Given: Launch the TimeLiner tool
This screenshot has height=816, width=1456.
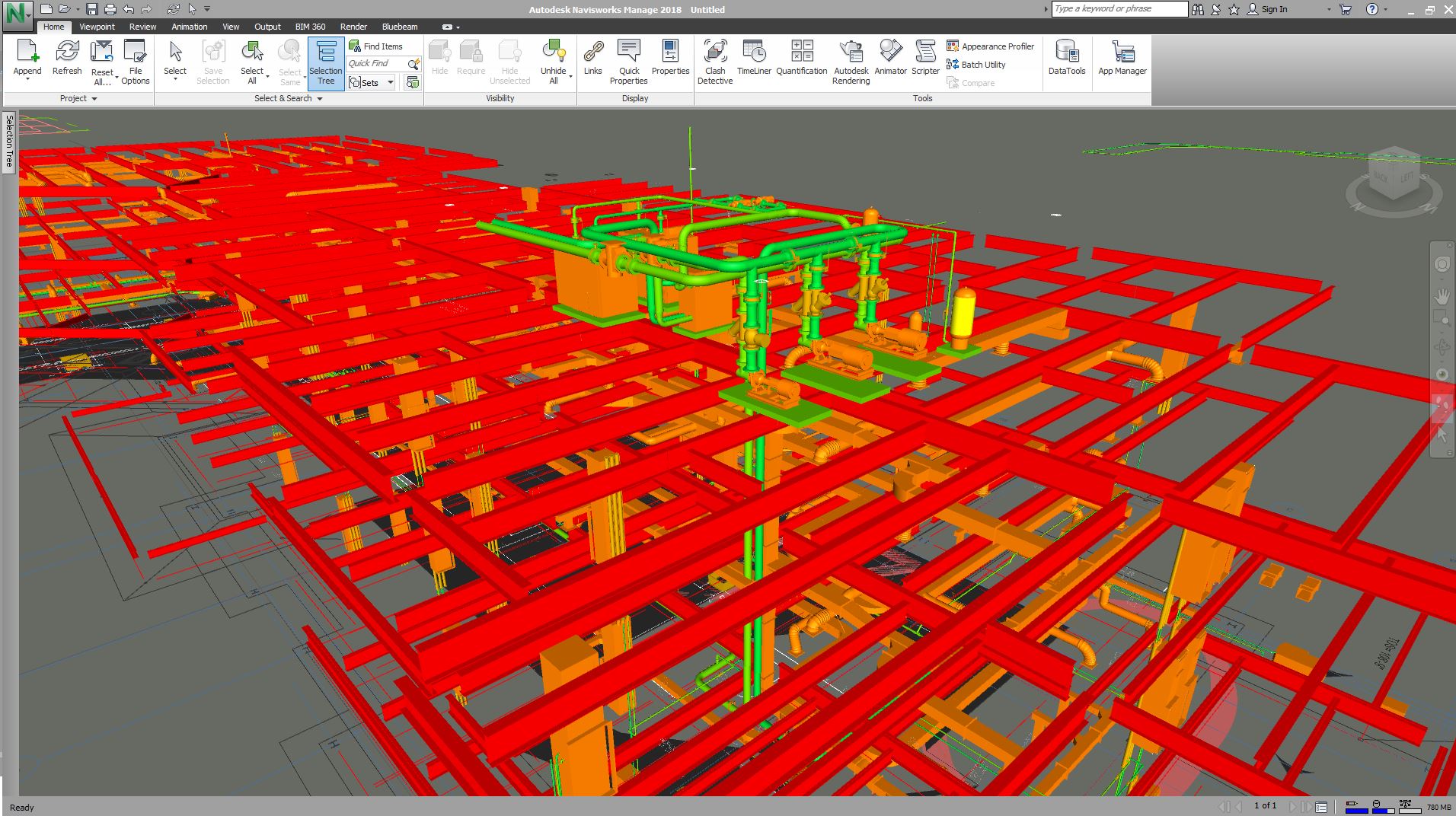Looking at the screenshot, I should click(x=754, y=59).
